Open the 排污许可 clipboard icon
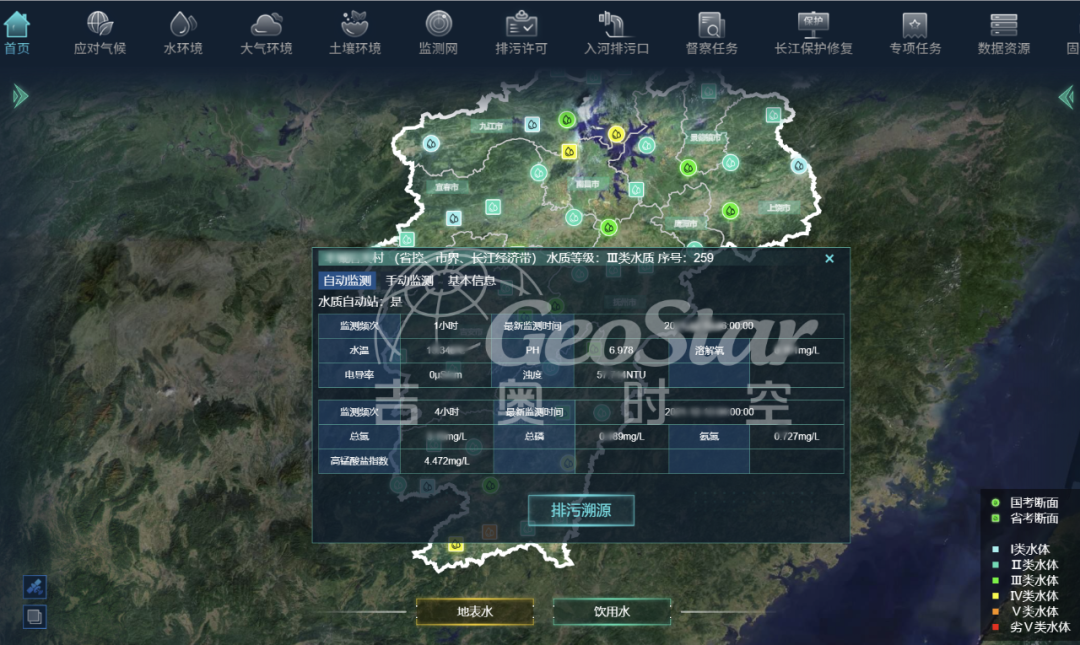The image size is (1080, 645). click(521, 24)
